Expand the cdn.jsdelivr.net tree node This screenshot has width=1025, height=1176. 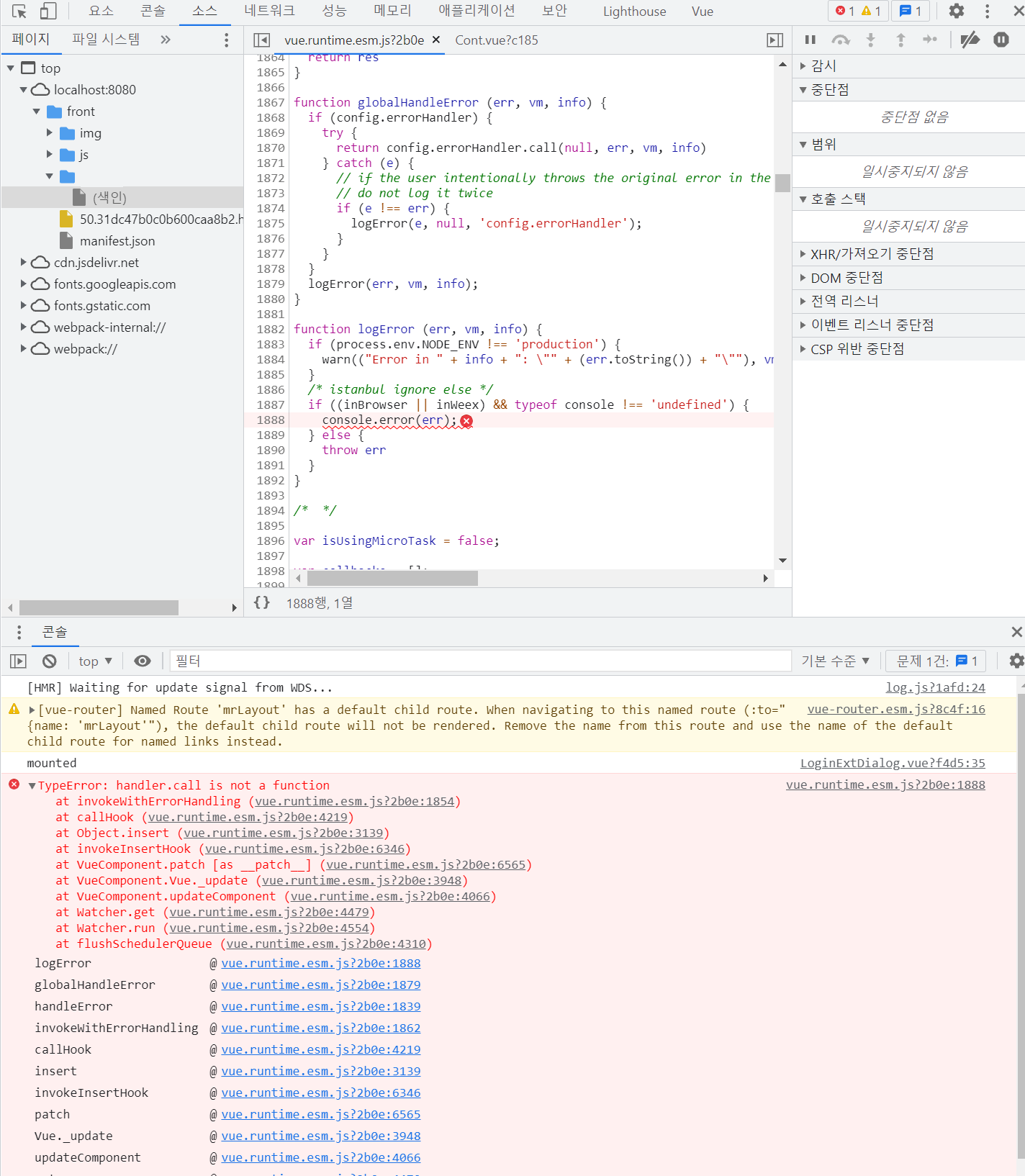point(24,263)
